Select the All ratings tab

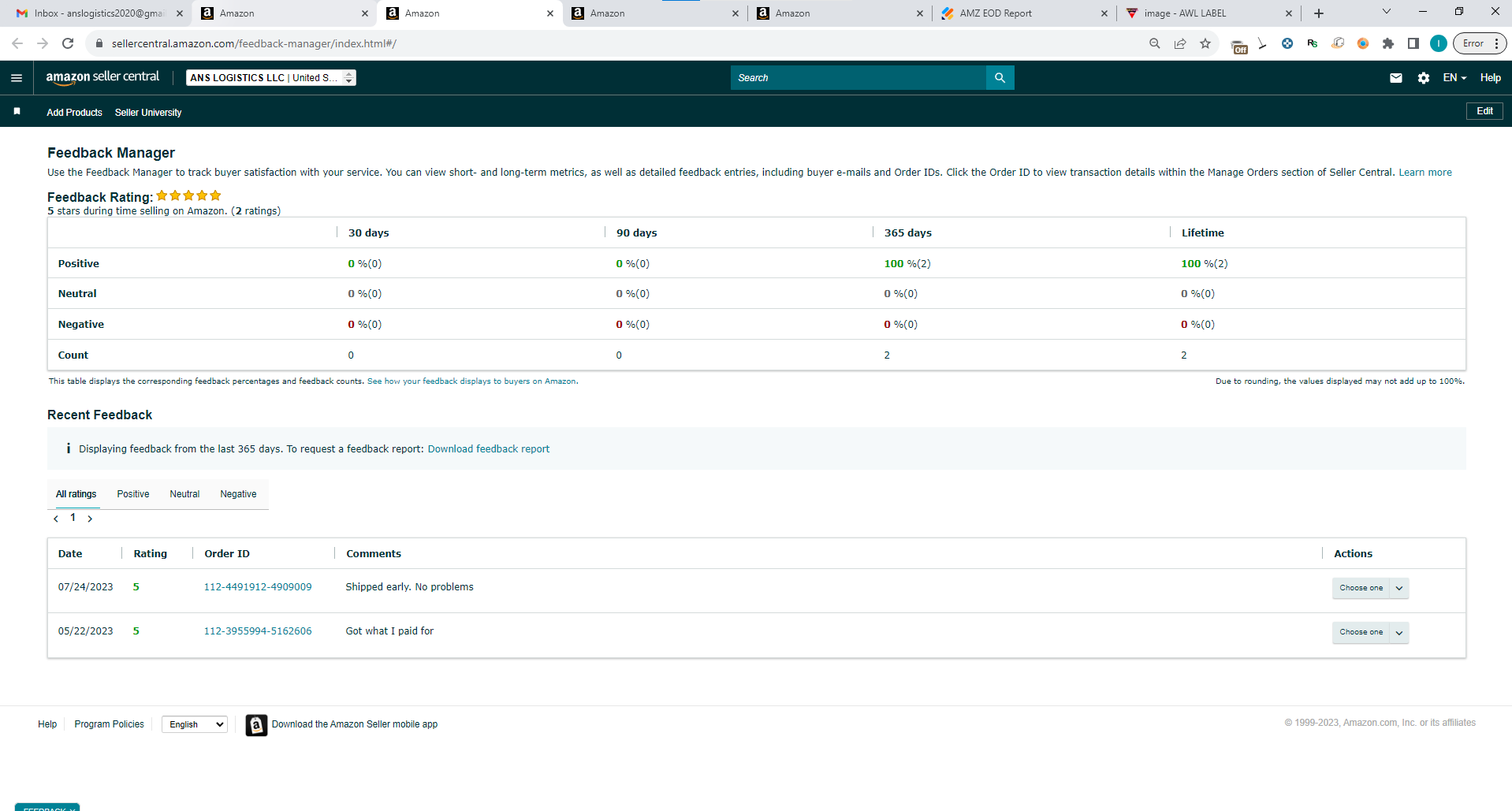[x=76, y=494]
